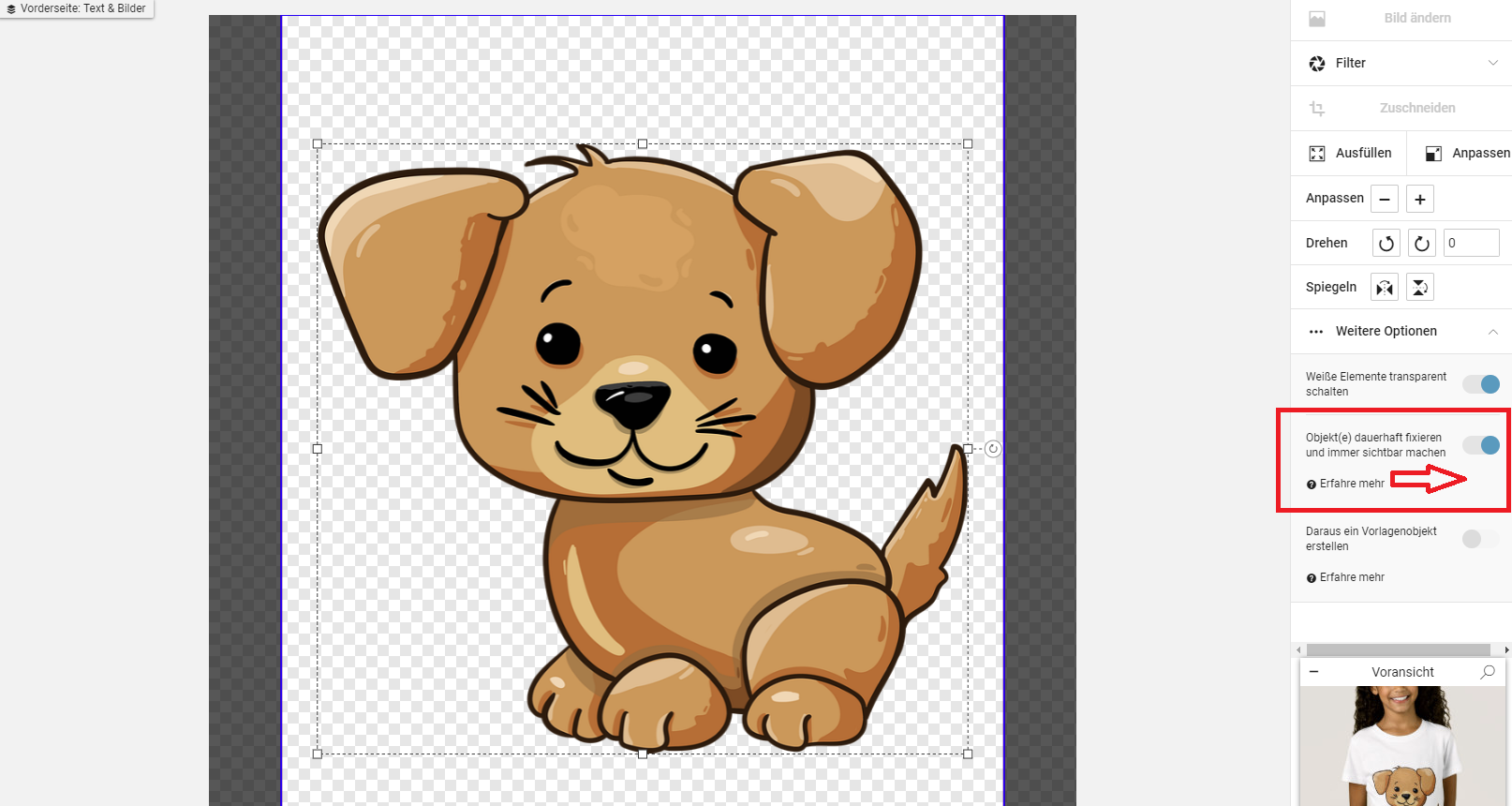1512x806 pixels.
Task: Minimize the Voransicht preview panel
Action: [1314, 672]
